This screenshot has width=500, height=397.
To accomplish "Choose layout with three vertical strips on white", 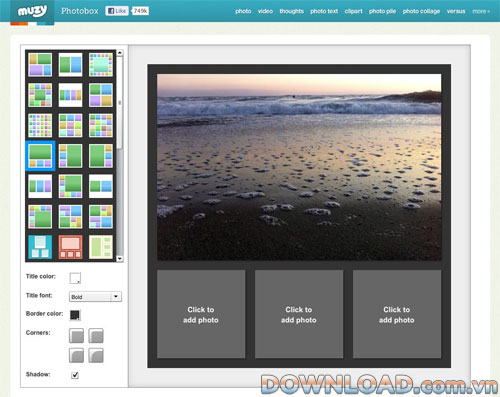I will pos(40,186).
